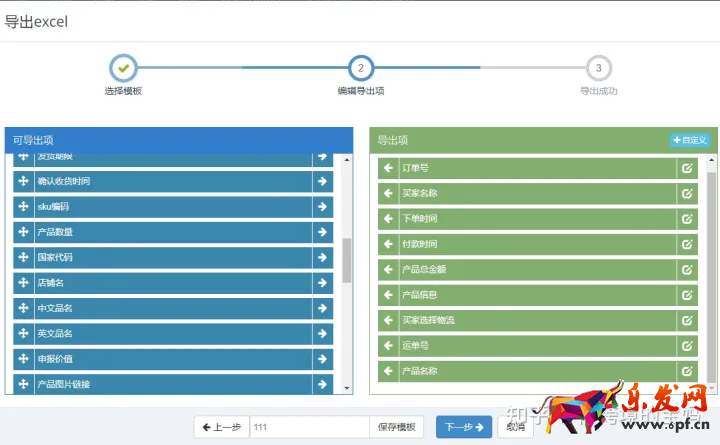Viewport: 720px width, 445px height.
Task: Click edit icon on 产品名称 row
Action: coord(687,371)
